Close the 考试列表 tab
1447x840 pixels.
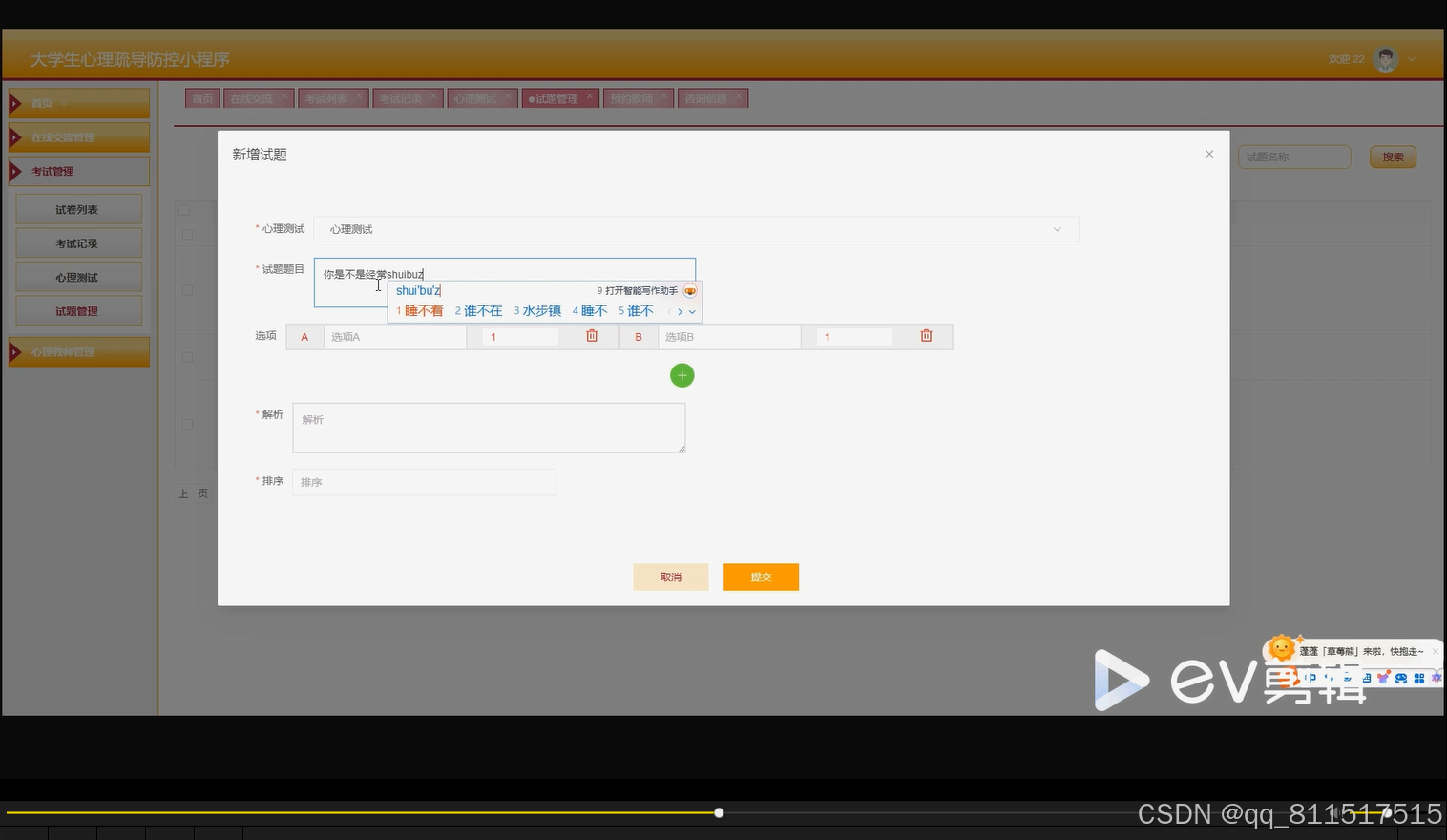(359, 95)
